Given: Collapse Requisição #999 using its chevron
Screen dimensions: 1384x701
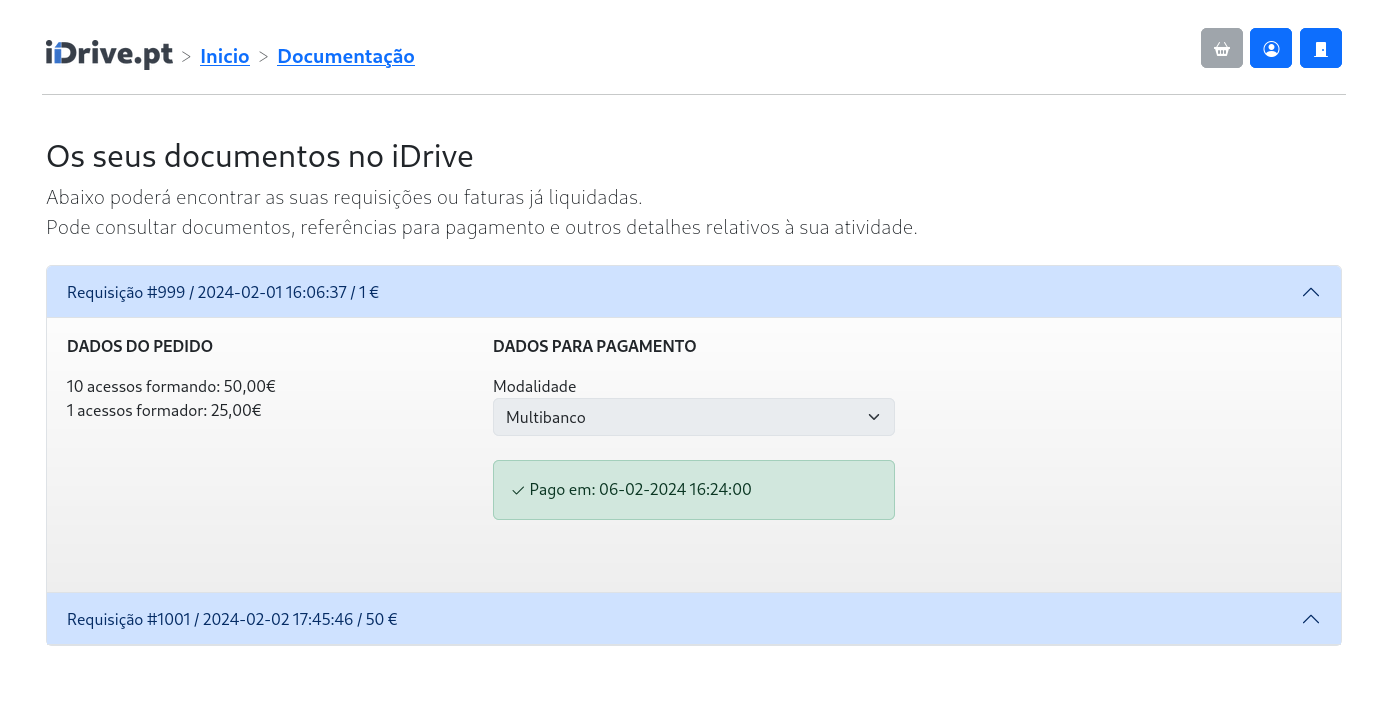Looking at the screenshot, I should [x=1310, y=292].
